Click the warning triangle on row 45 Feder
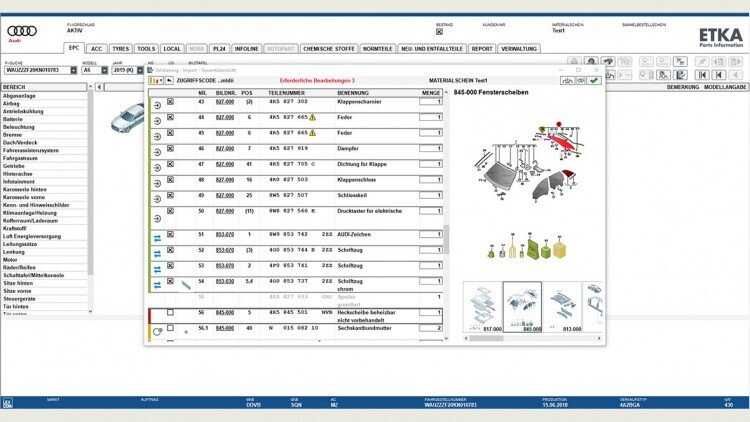 tap(312, 133)
